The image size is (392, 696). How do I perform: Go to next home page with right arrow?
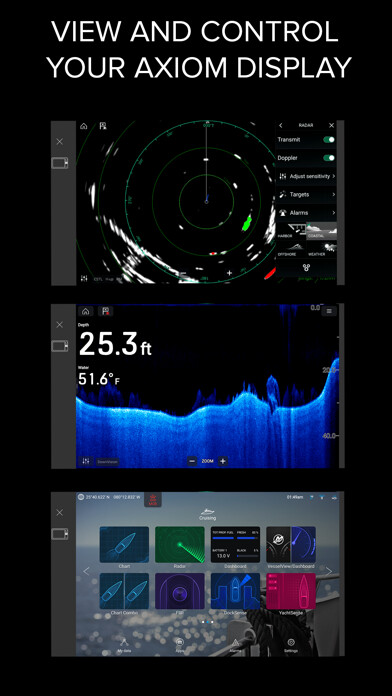[329, 571]
